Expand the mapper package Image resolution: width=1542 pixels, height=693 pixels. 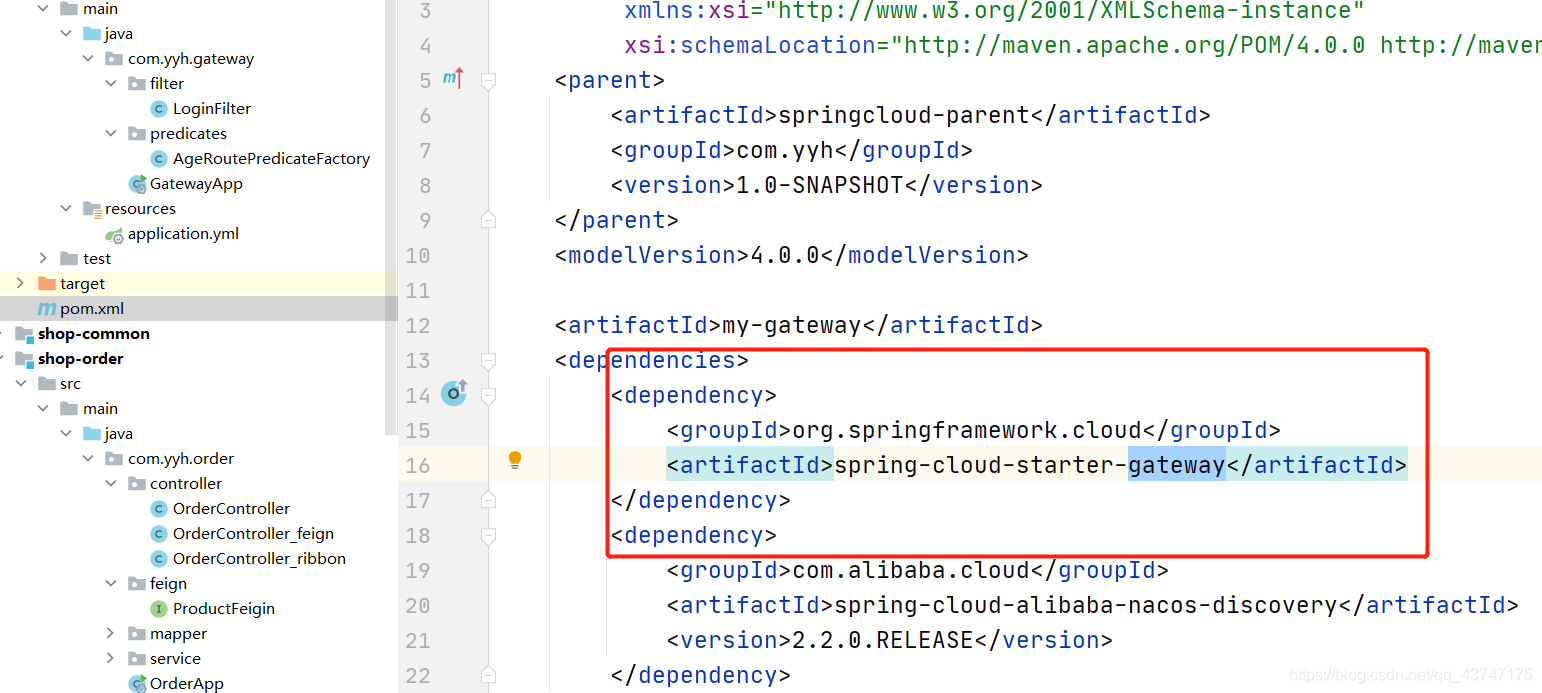[111, 634]
